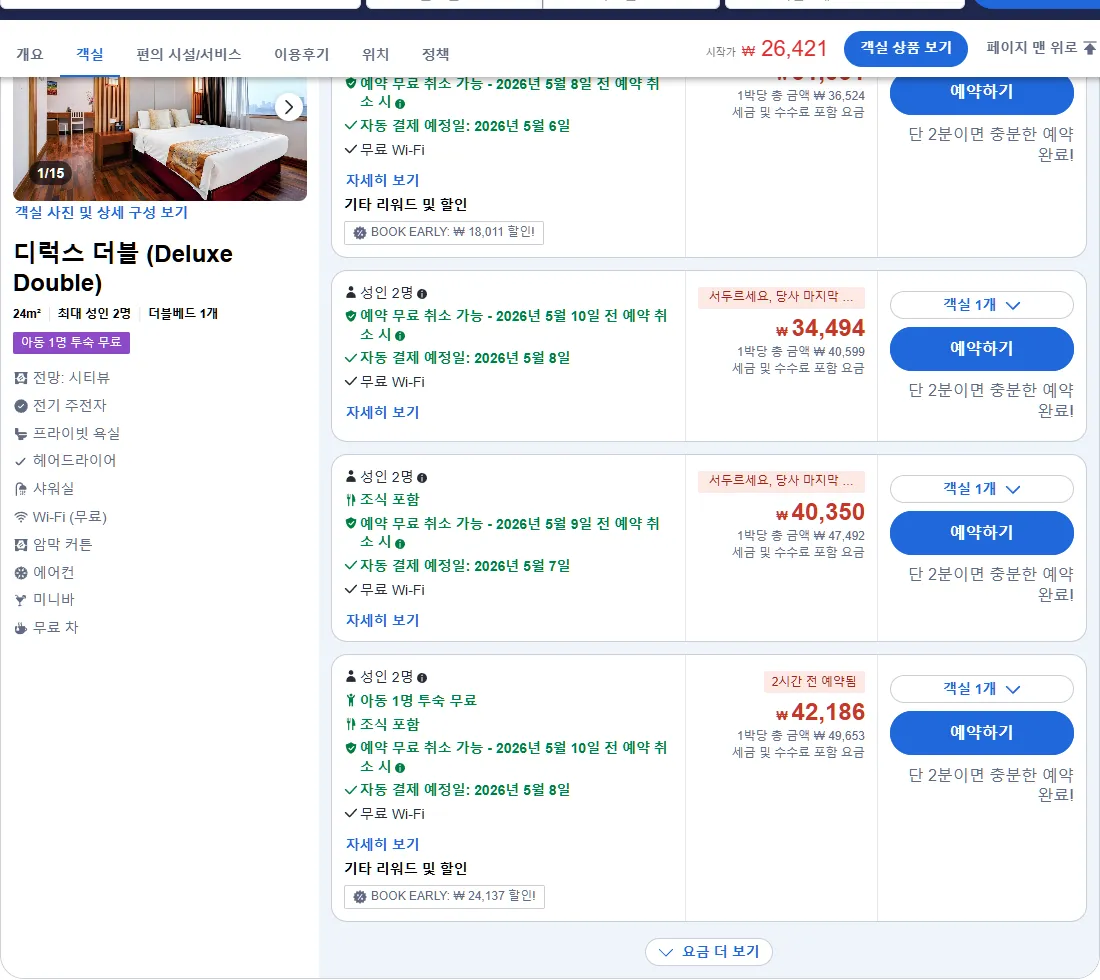1100x980 pixels.
Task: Book the ₩40,350 breakfast offer with 예약하기
Action: coord(981,532)
